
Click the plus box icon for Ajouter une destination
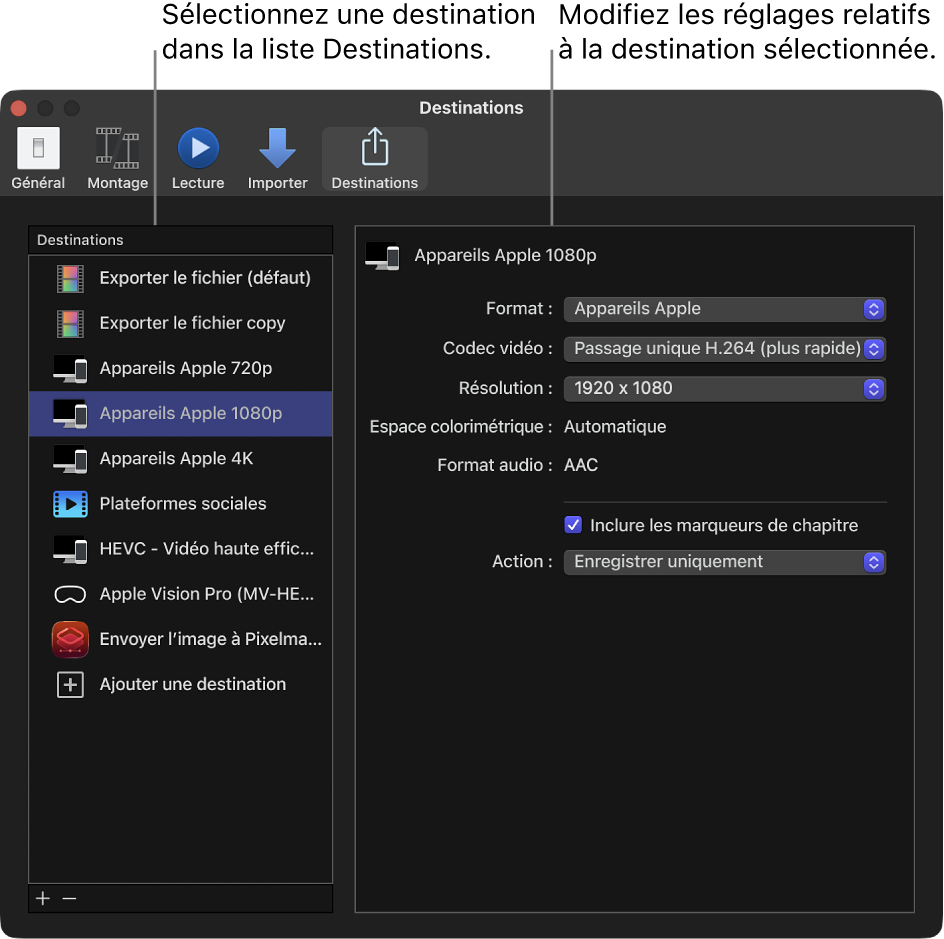click(x=70, y=685)
